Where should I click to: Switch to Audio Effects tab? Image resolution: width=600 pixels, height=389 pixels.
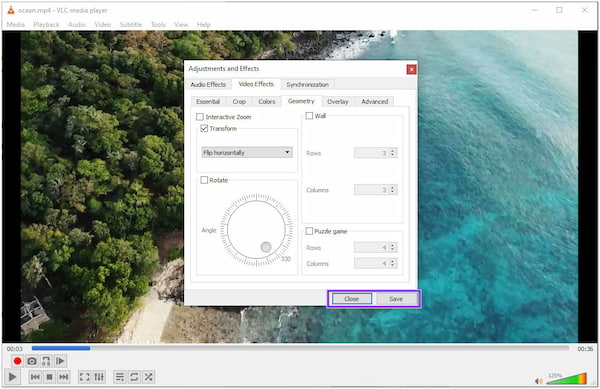click(x=208, y=85)
